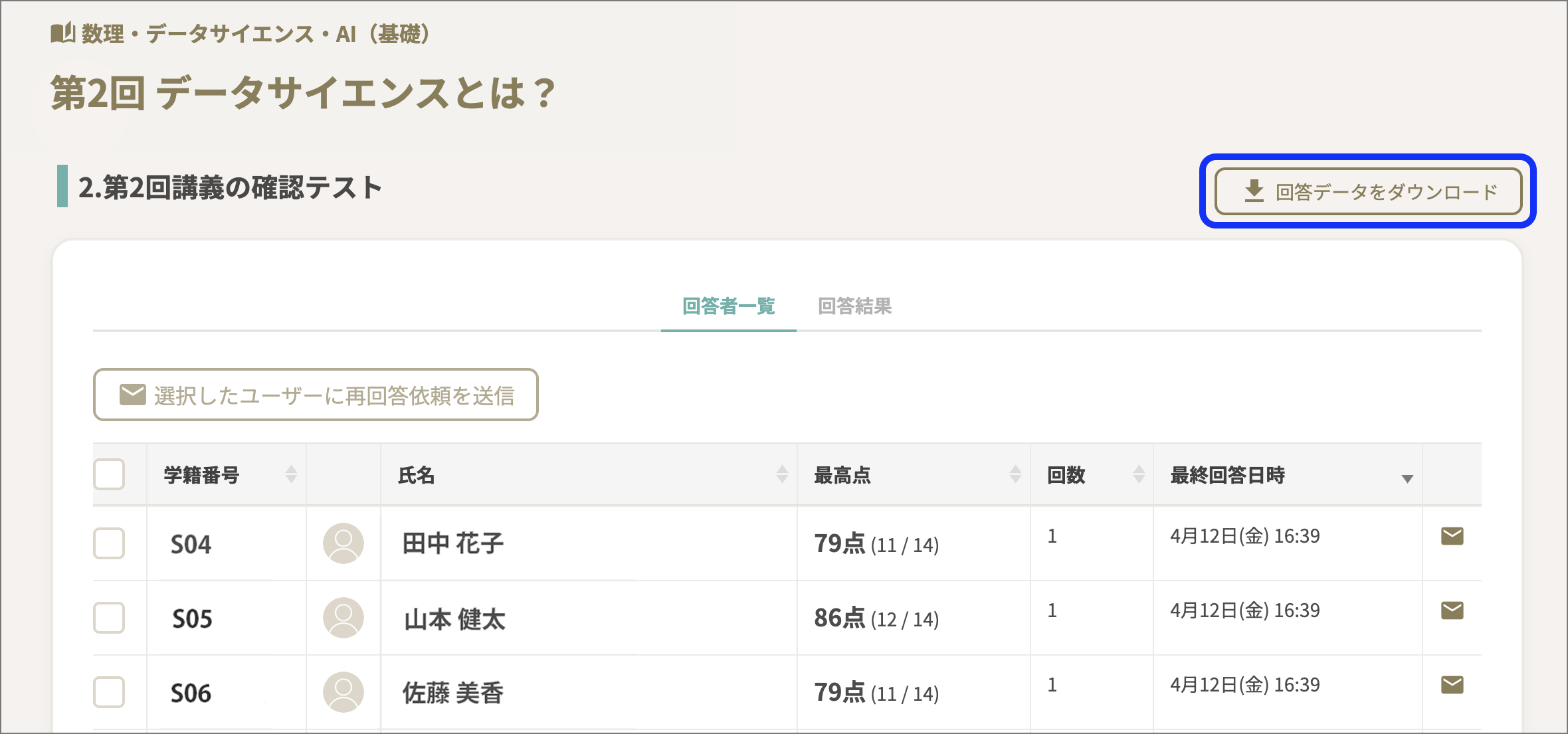This screenshot has width=1568, height=734.
Task: Sort by the 回数 column arrows
Action: (x=1139, y=474)
